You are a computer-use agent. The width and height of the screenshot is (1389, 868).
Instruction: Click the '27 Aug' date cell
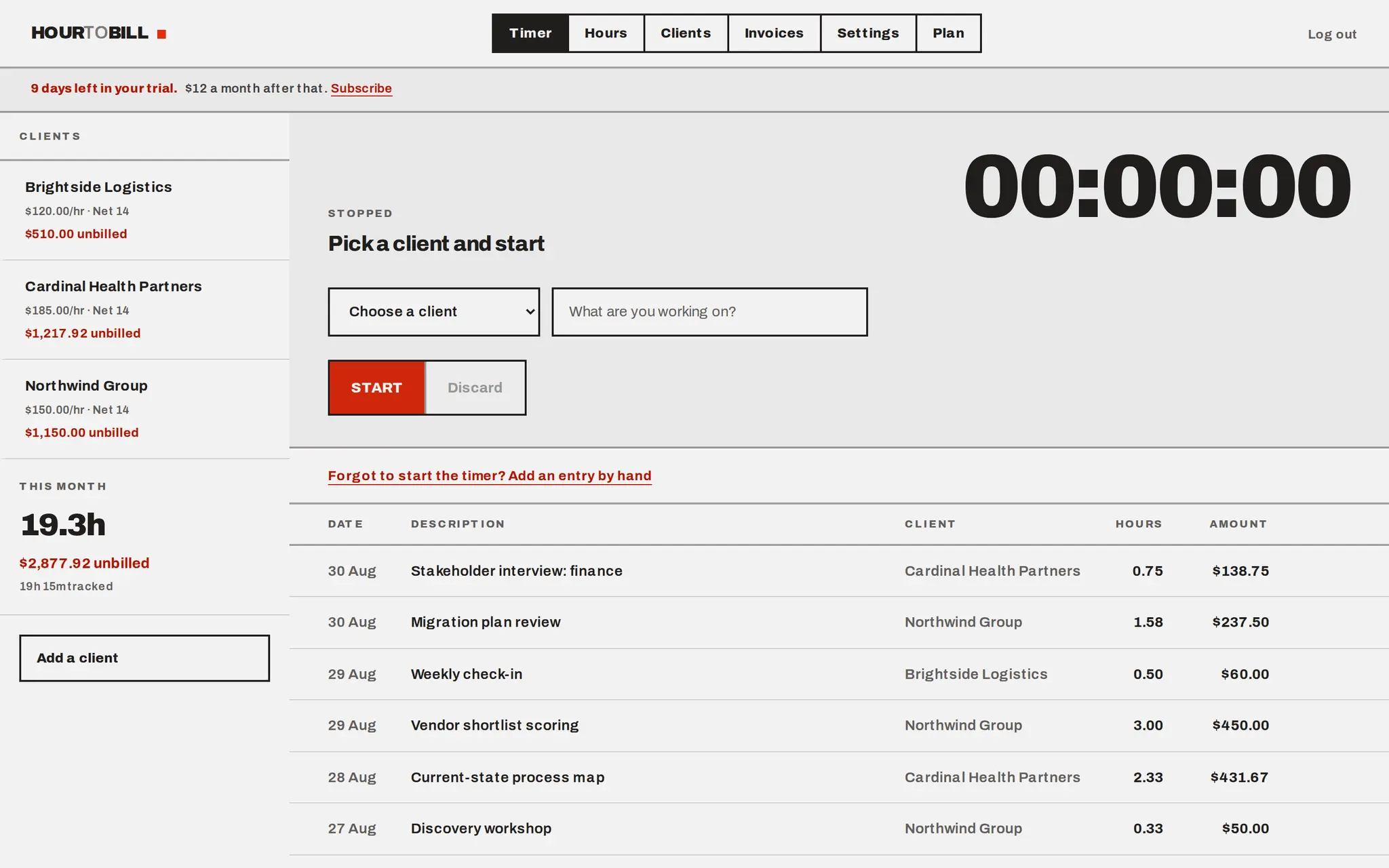pyautogui.click(x=352, y=829)
